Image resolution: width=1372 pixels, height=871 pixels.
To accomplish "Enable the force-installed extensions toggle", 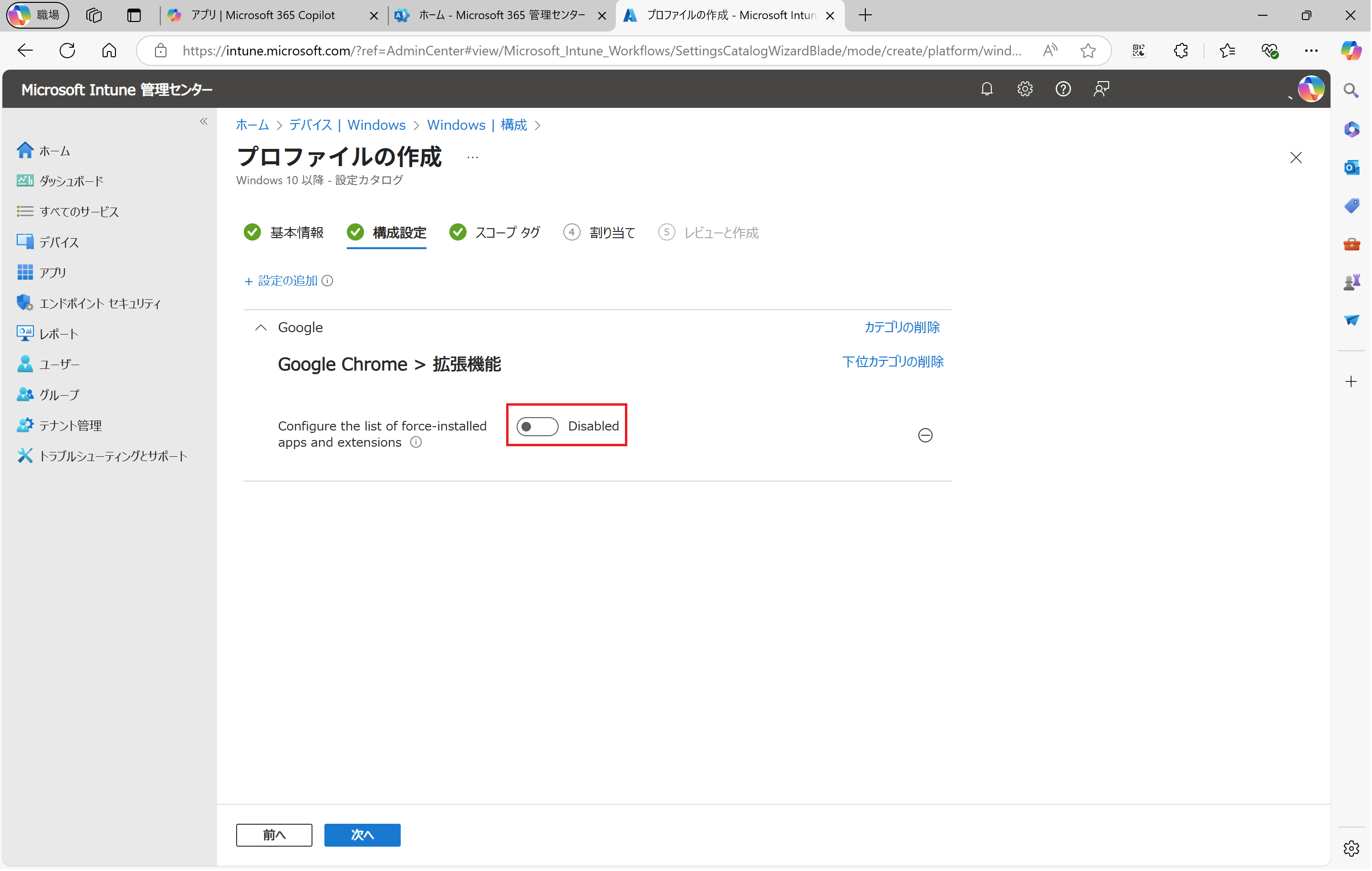I will [x=537, y=426].
